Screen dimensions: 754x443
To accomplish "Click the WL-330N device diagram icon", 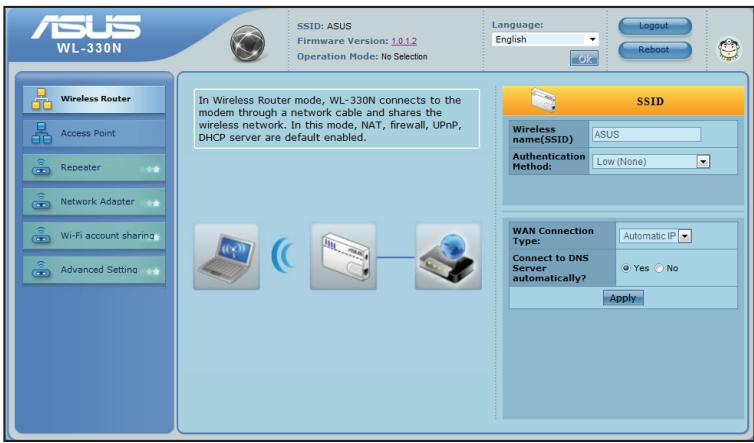I will coord(343,257).
